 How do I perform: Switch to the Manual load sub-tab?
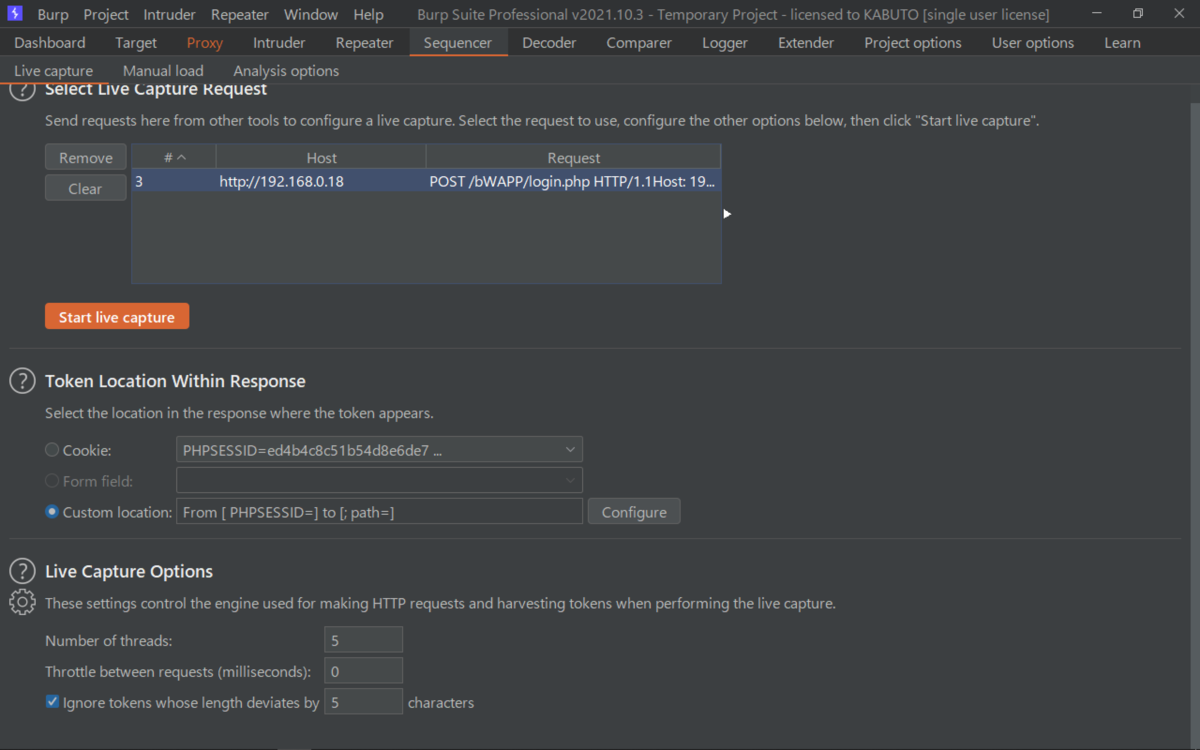(163, 71)
